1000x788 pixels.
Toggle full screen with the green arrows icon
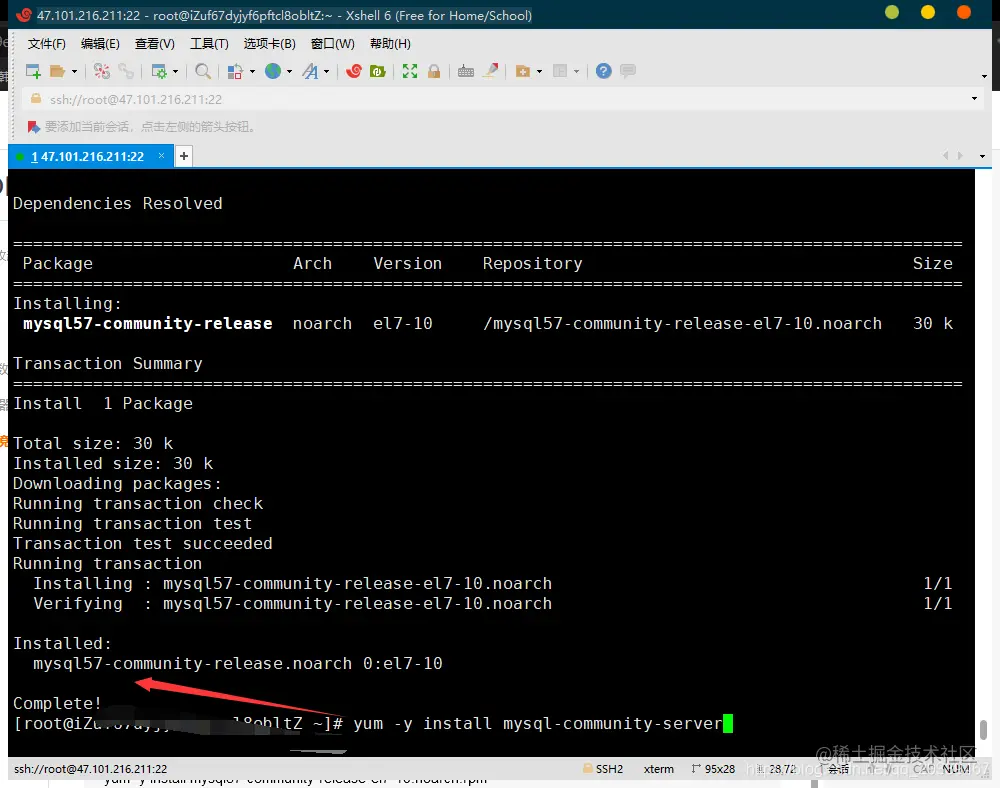(409, 71)
